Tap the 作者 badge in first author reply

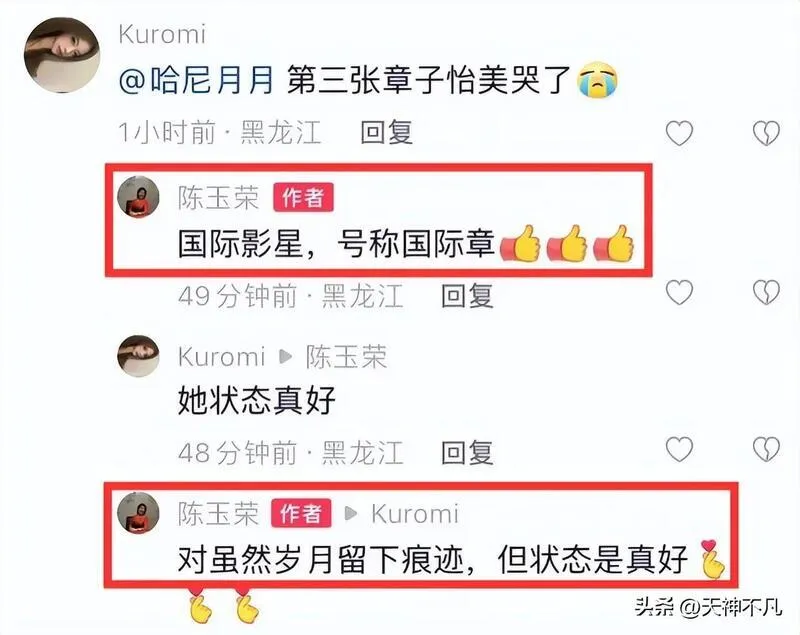(x=304, y=197)
